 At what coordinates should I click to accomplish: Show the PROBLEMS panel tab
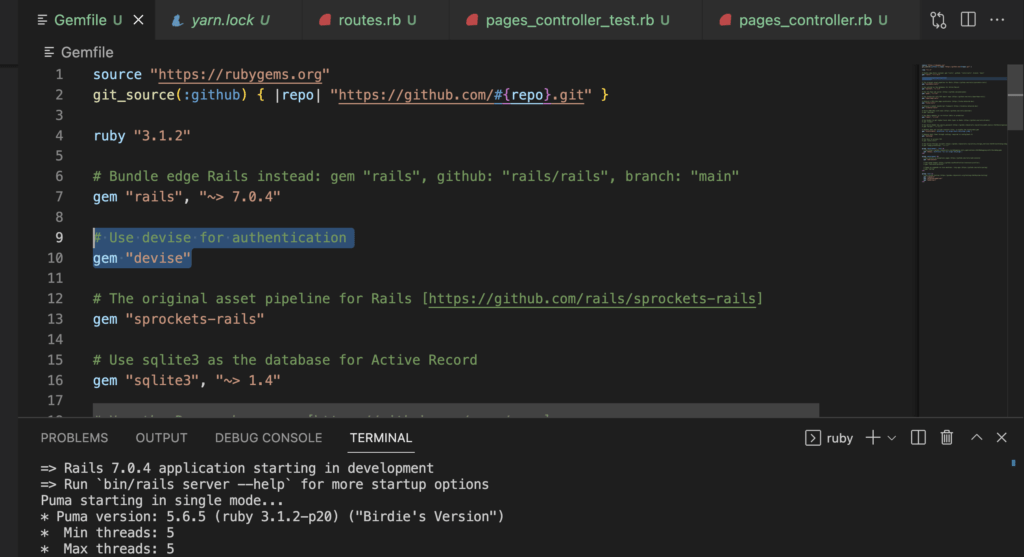coord(74,438)
